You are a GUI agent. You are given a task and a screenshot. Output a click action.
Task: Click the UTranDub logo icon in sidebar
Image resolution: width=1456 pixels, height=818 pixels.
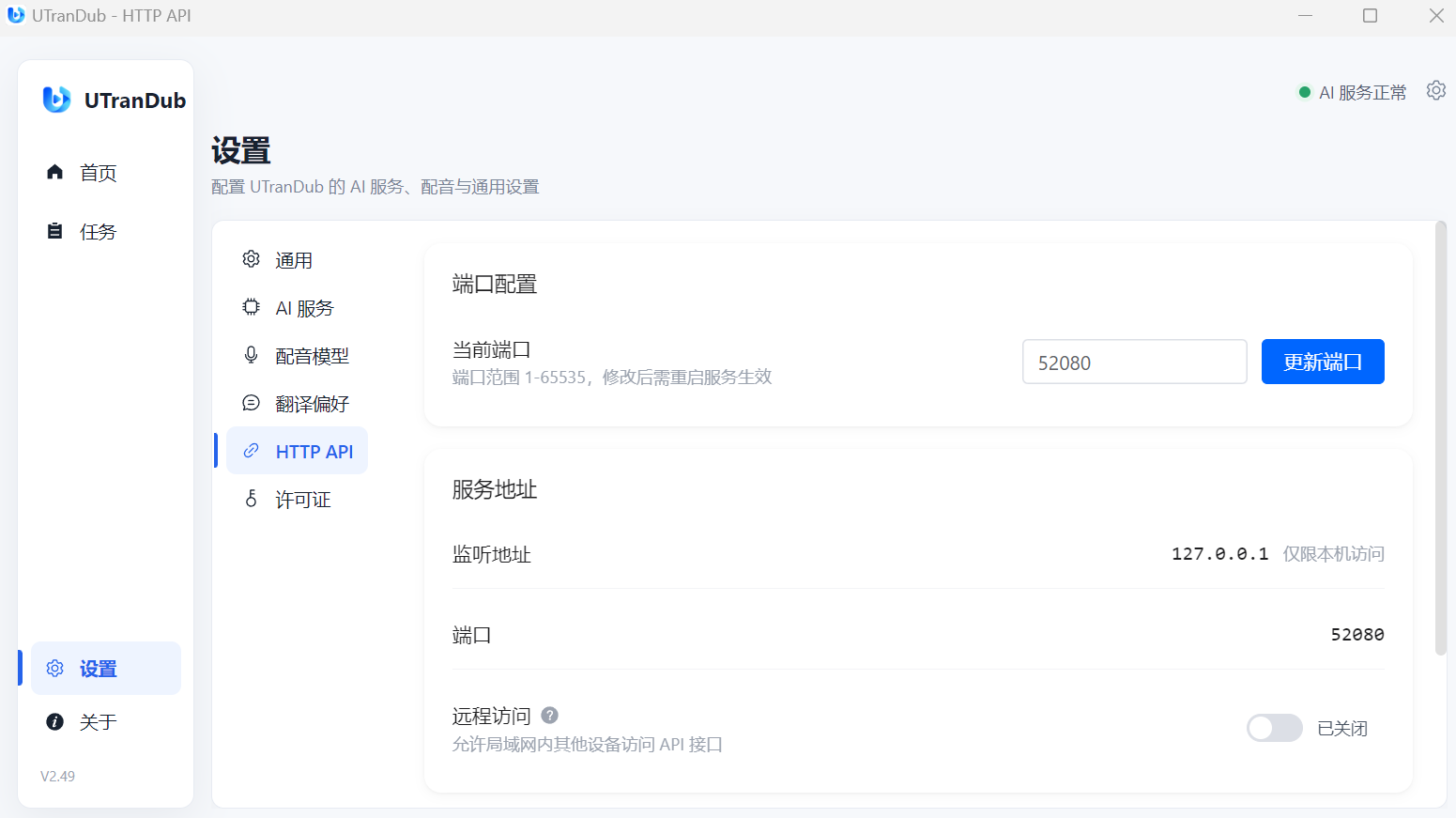[56, 100]
